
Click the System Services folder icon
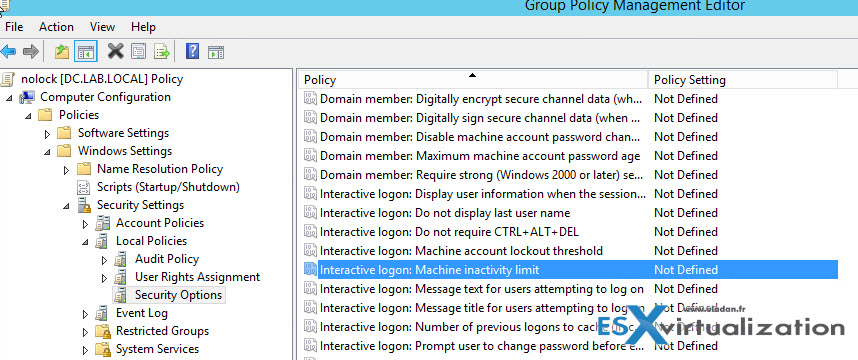[102, 349]
